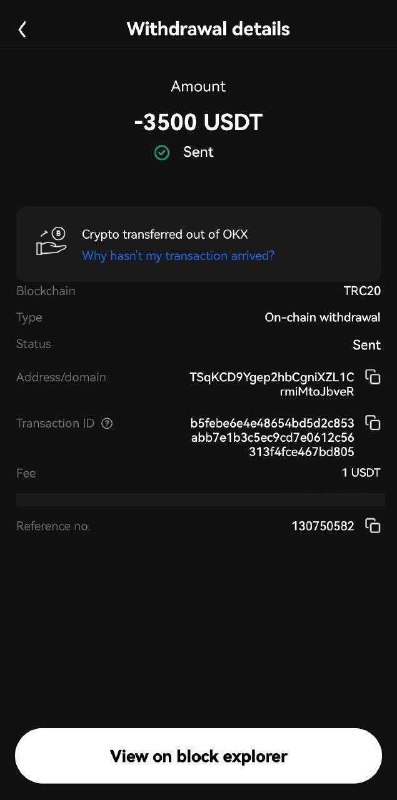Copy reference number 130750582

click(x=373, y=526)
